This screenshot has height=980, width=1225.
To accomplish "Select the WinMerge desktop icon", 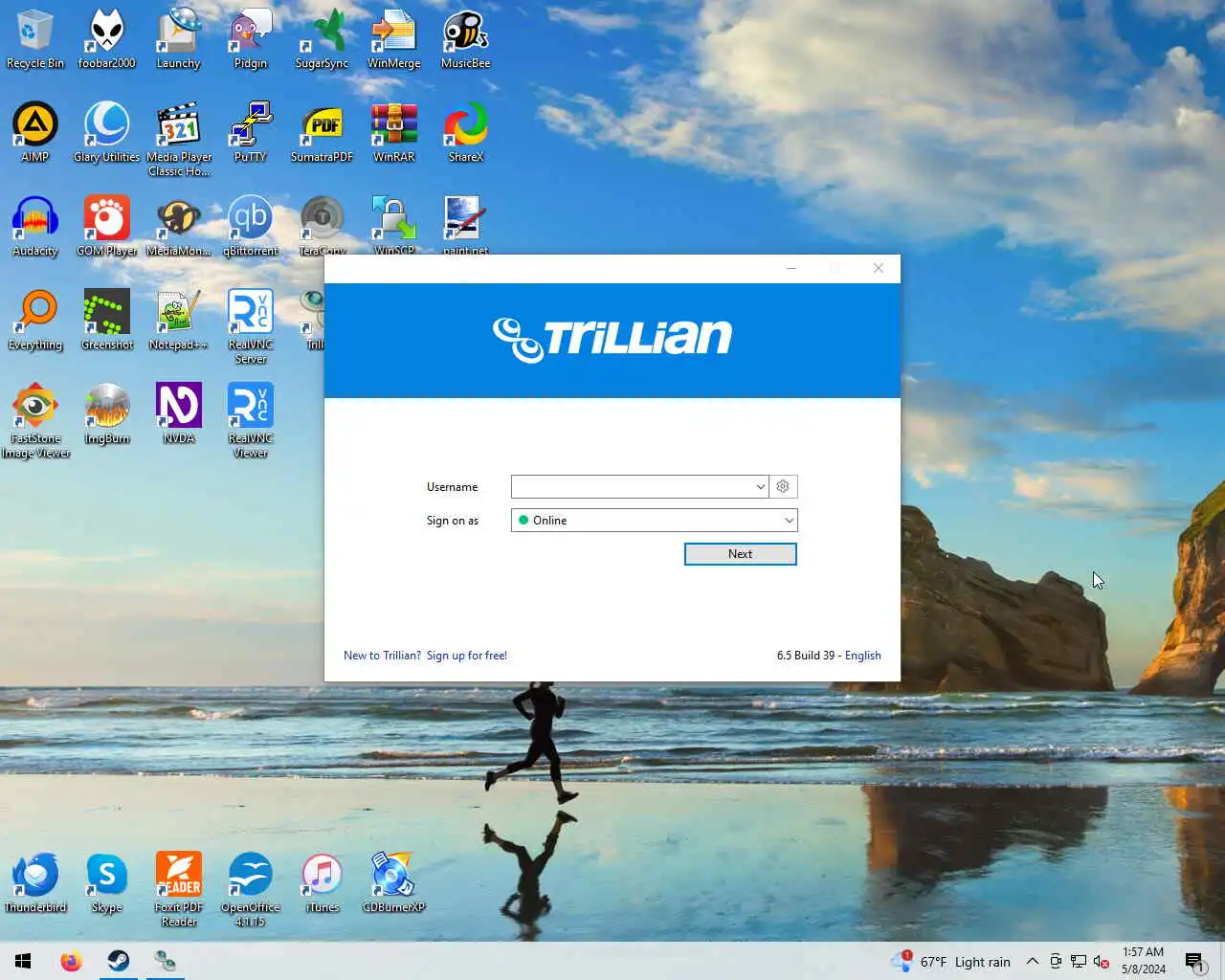I will [393, 38].
